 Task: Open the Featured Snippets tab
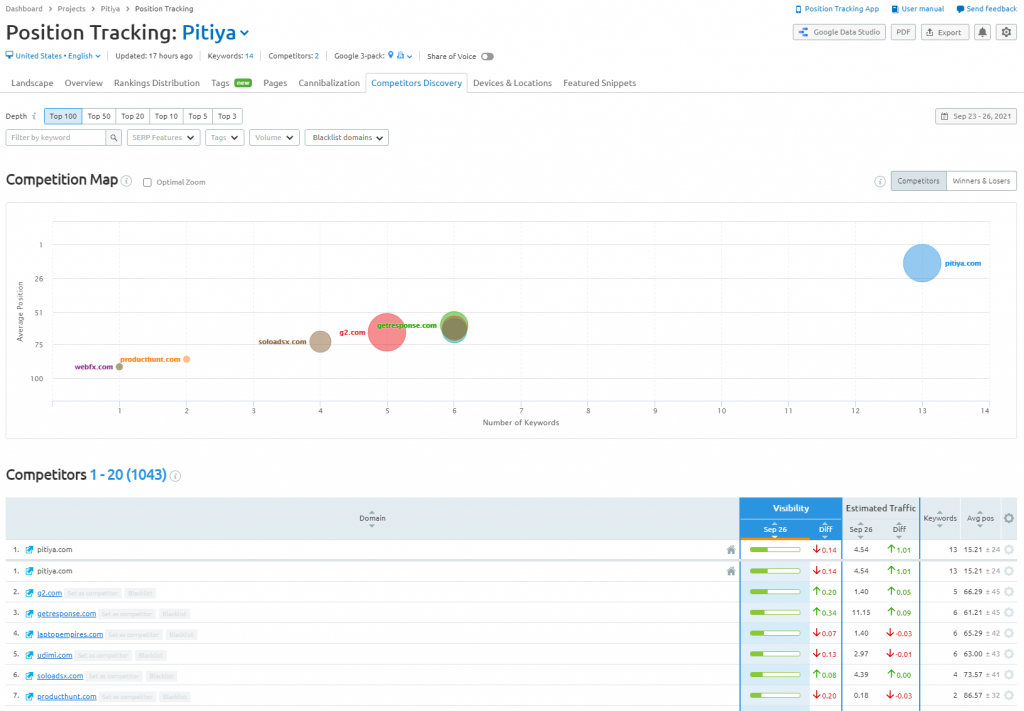click(x=600, y=83)
